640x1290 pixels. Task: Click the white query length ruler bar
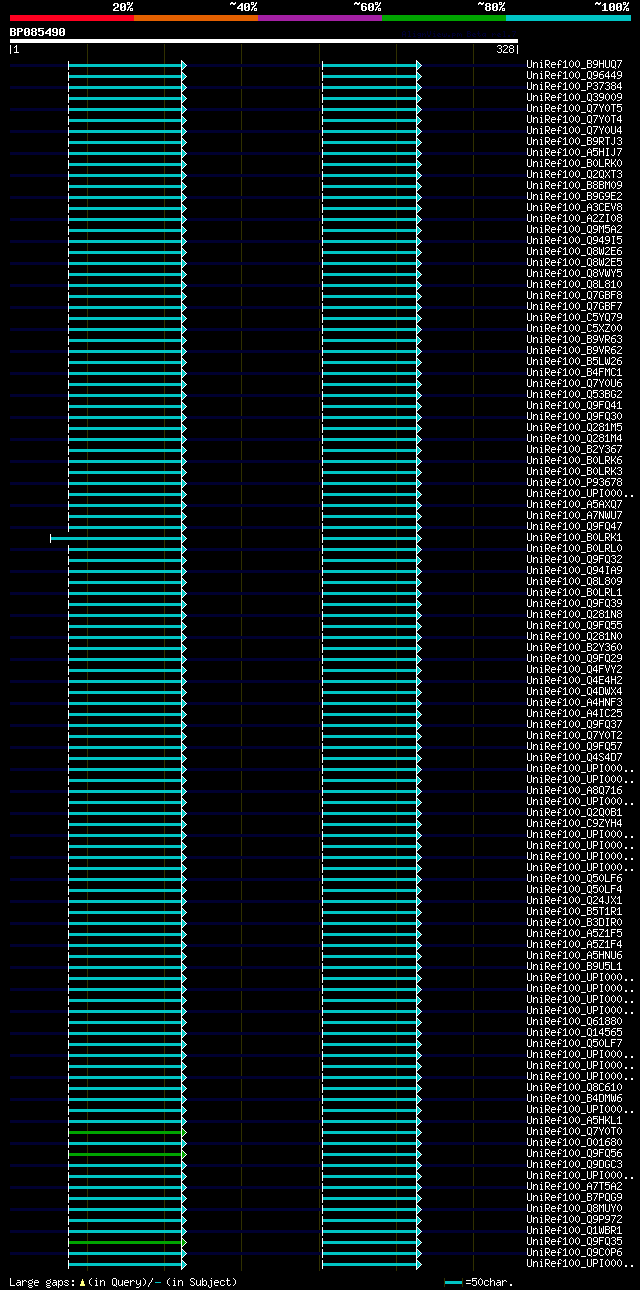coord(264,41)
